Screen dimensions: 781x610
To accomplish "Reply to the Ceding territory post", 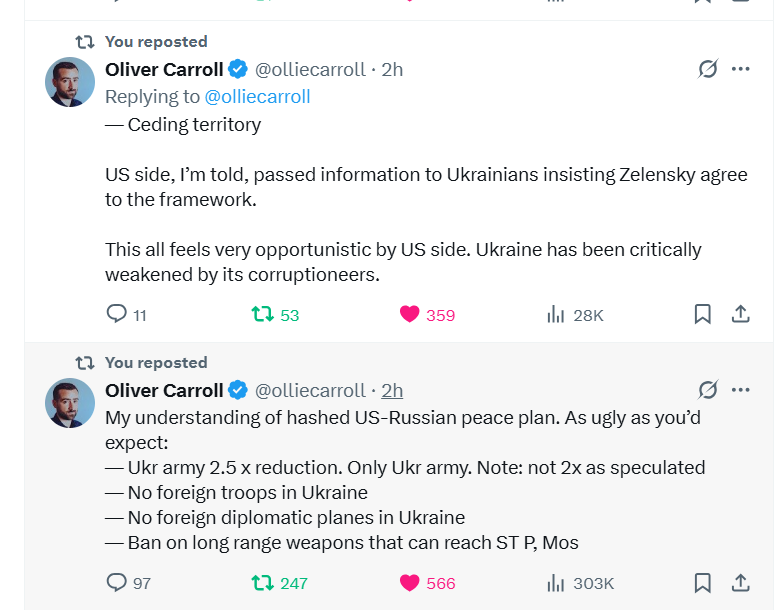I will 117,314.
